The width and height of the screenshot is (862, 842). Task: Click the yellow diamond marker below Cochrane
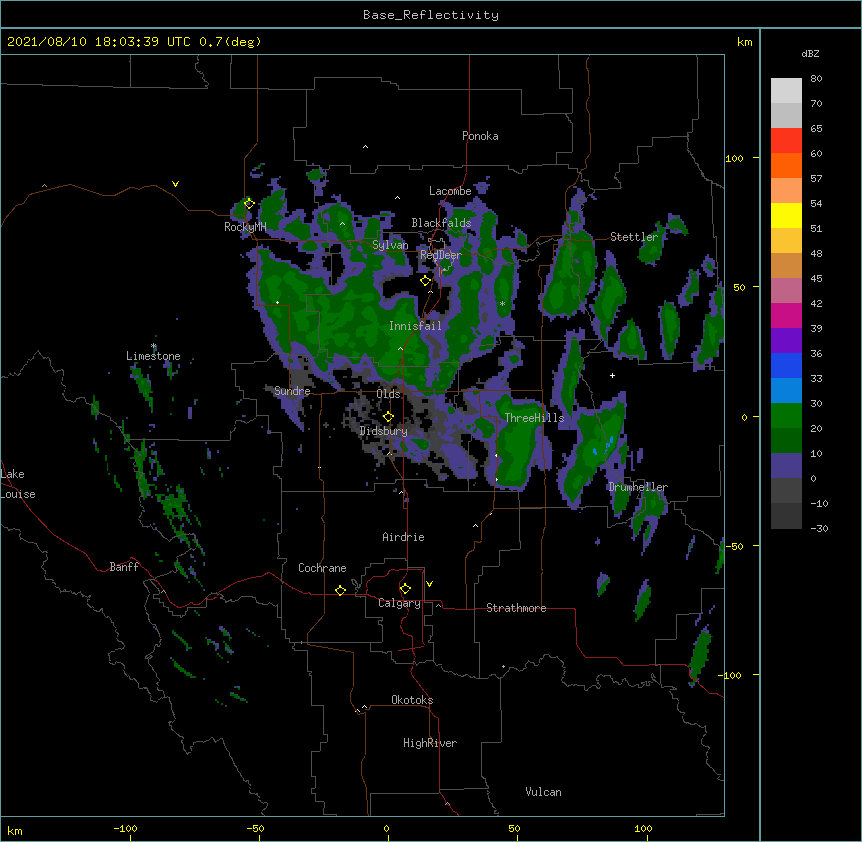pos(340,590)
